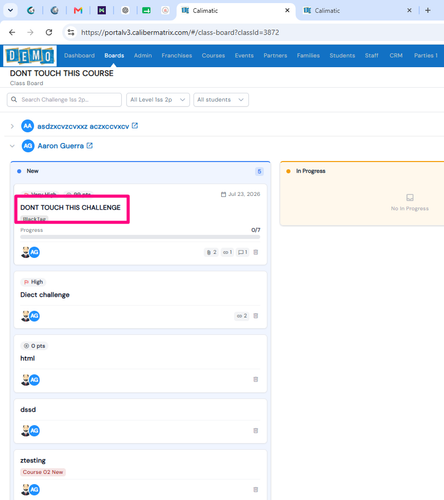
Task: Click calendar icon next to Jul 23, 2026
Action: pyautogui.click(x=223, y=194)
